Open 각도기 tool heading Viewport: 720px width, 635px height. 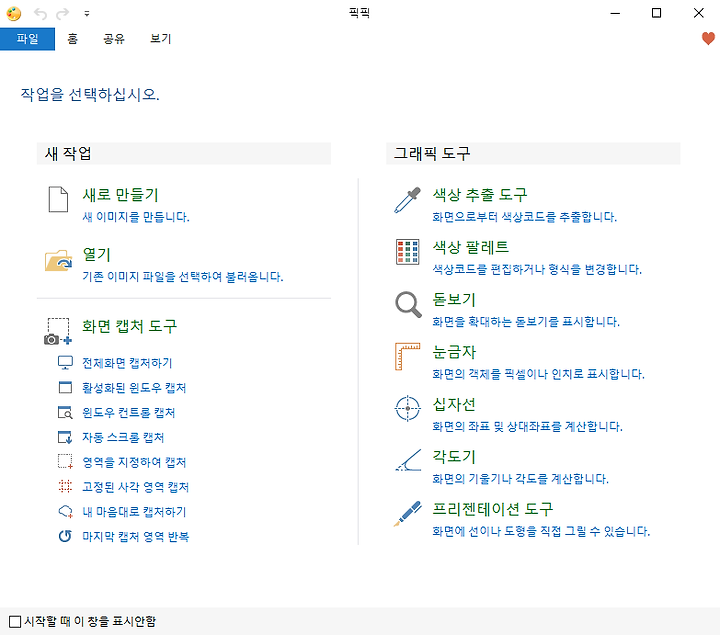[454, 456]
